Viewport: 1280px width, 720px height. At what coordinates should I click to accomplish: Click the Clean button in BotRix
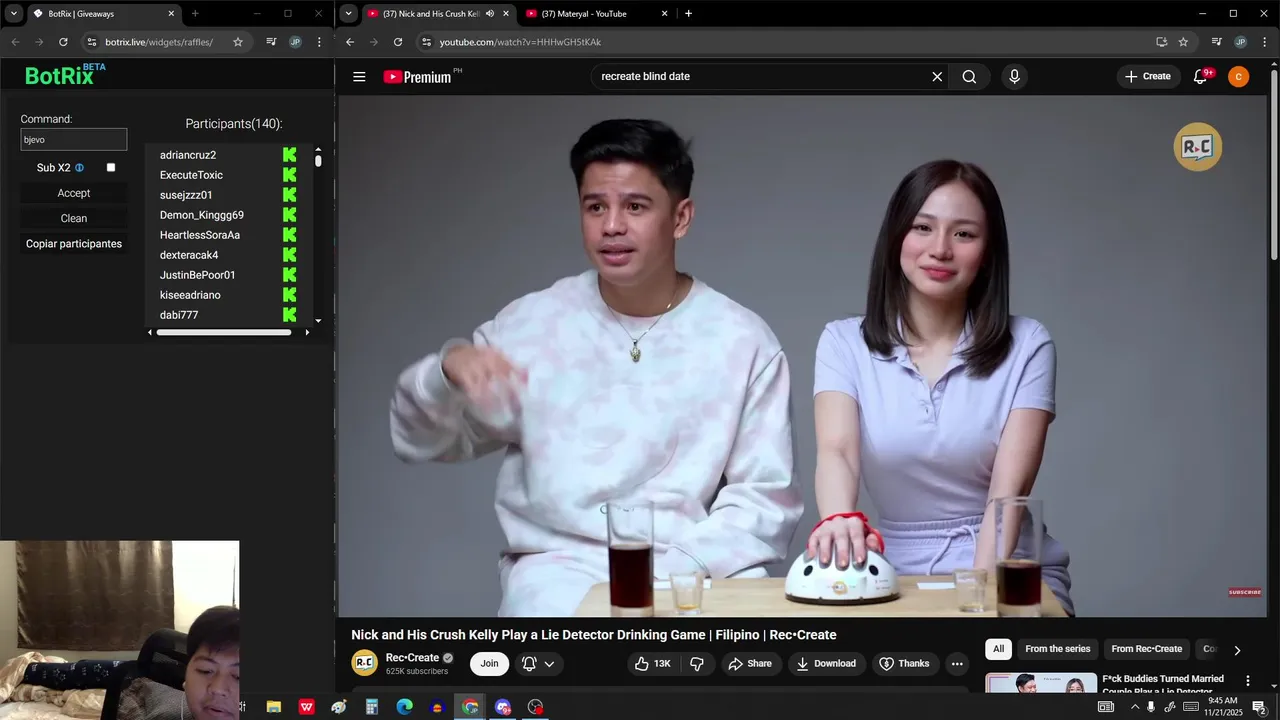coord(74,218)
